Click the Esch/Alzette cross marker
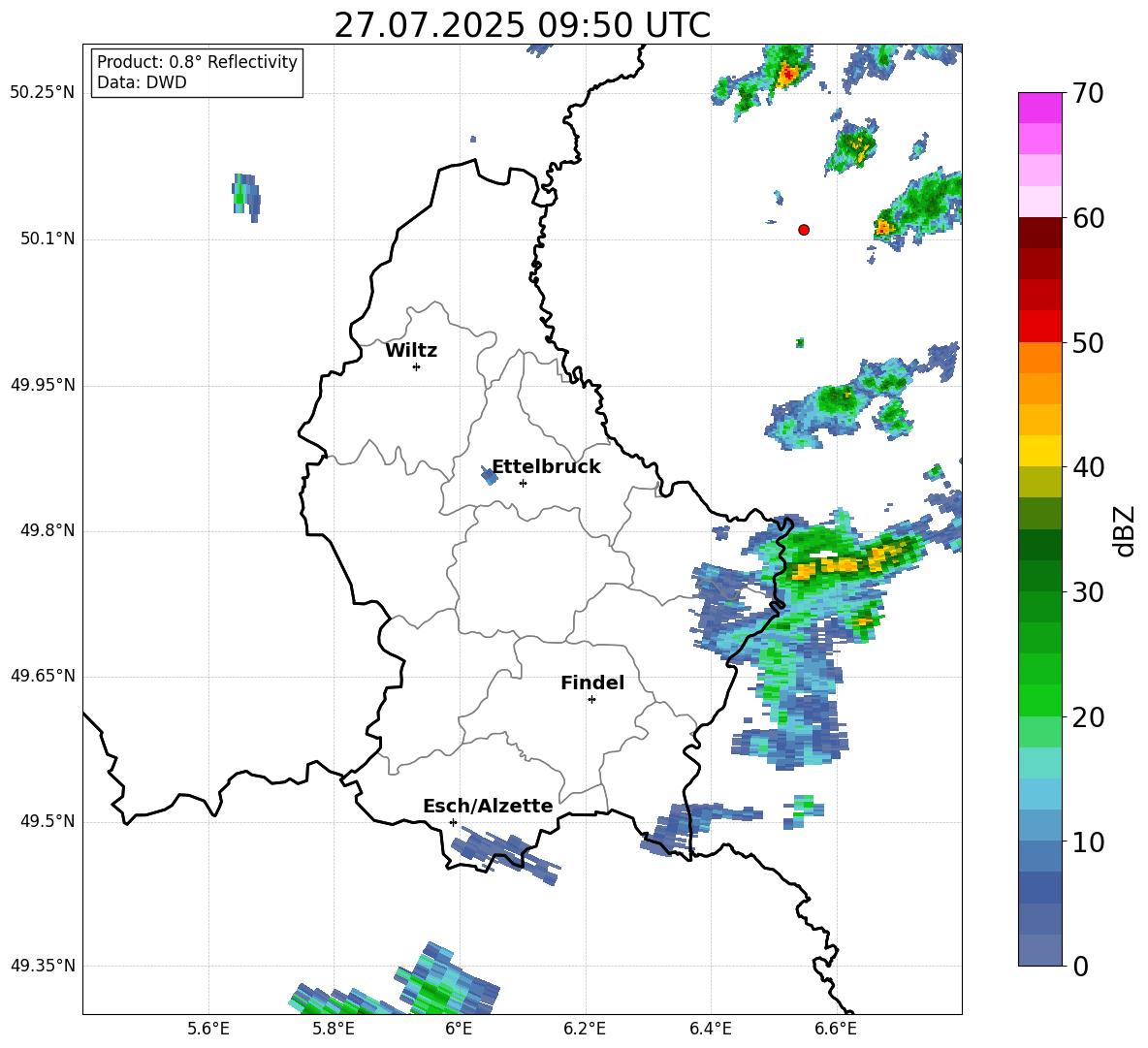This screenshot has width=1148, height=1048. (453, 822)
